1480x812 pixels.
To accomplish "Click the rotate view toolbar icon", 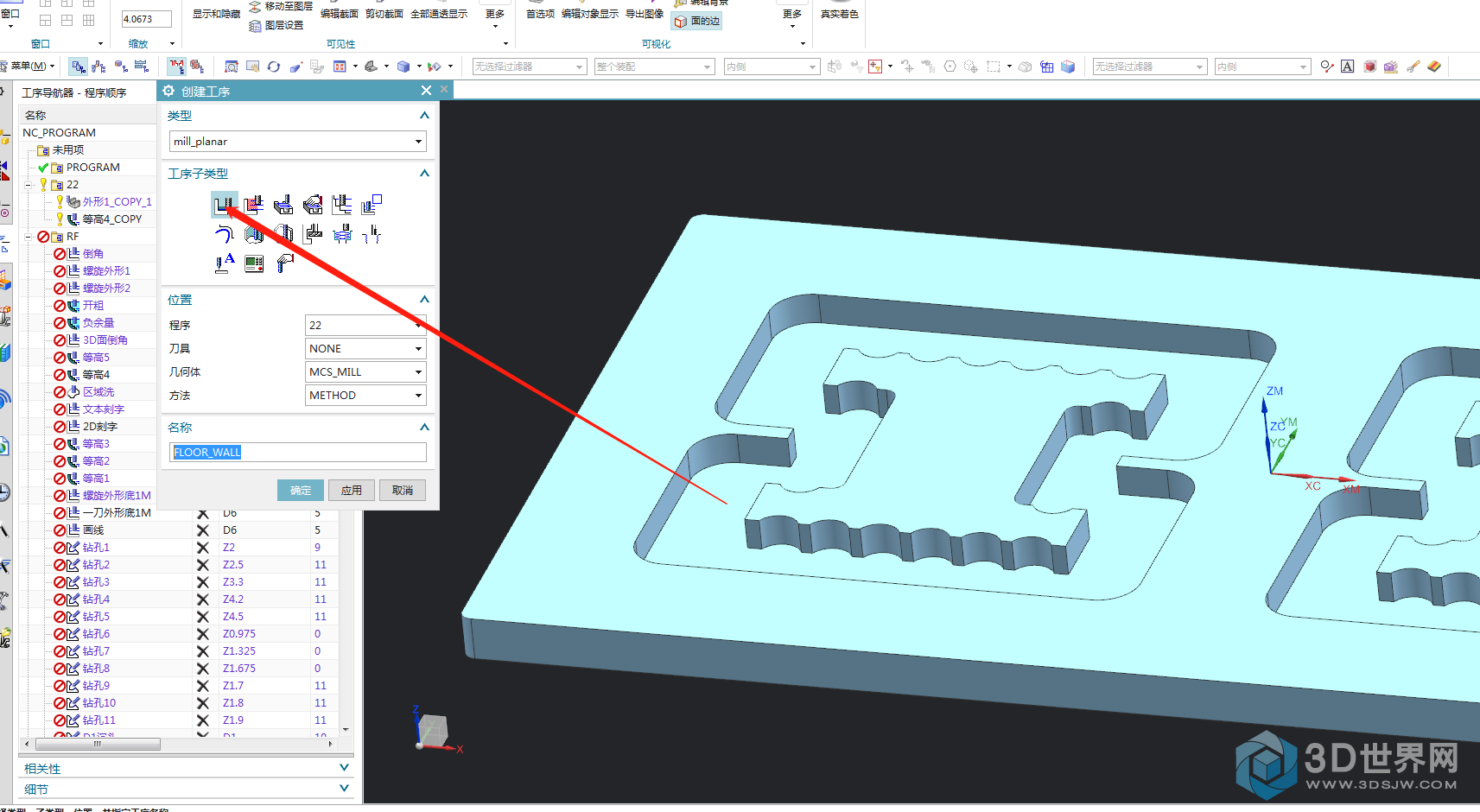I will tap(274, 67).
